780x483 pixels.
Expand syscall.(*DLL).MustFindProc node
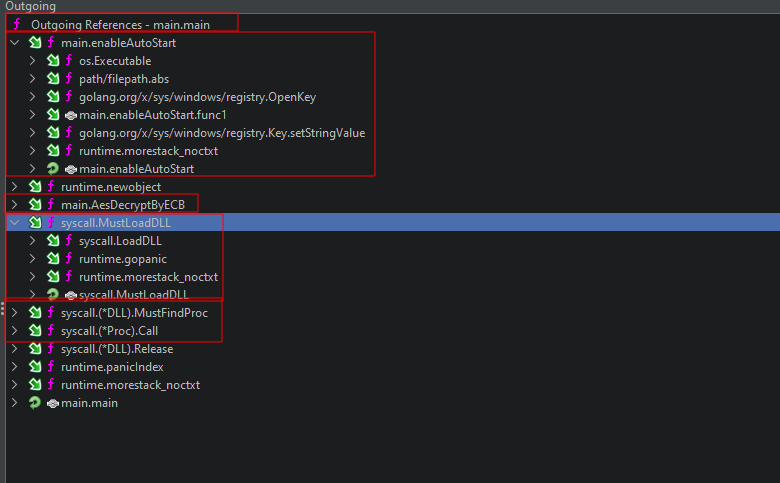[15, 312]
